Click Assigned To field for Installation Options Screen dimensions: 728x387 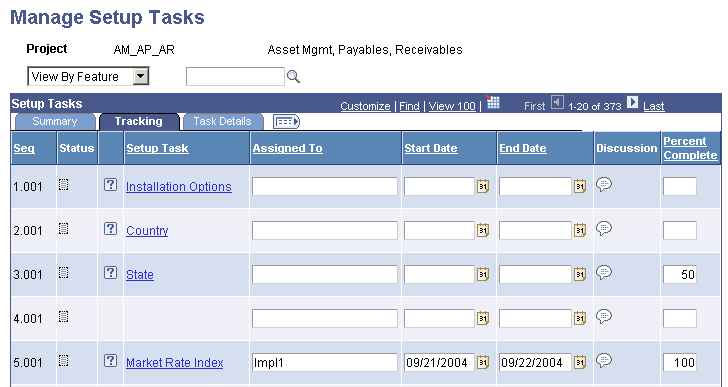click(x=325, y=187)
